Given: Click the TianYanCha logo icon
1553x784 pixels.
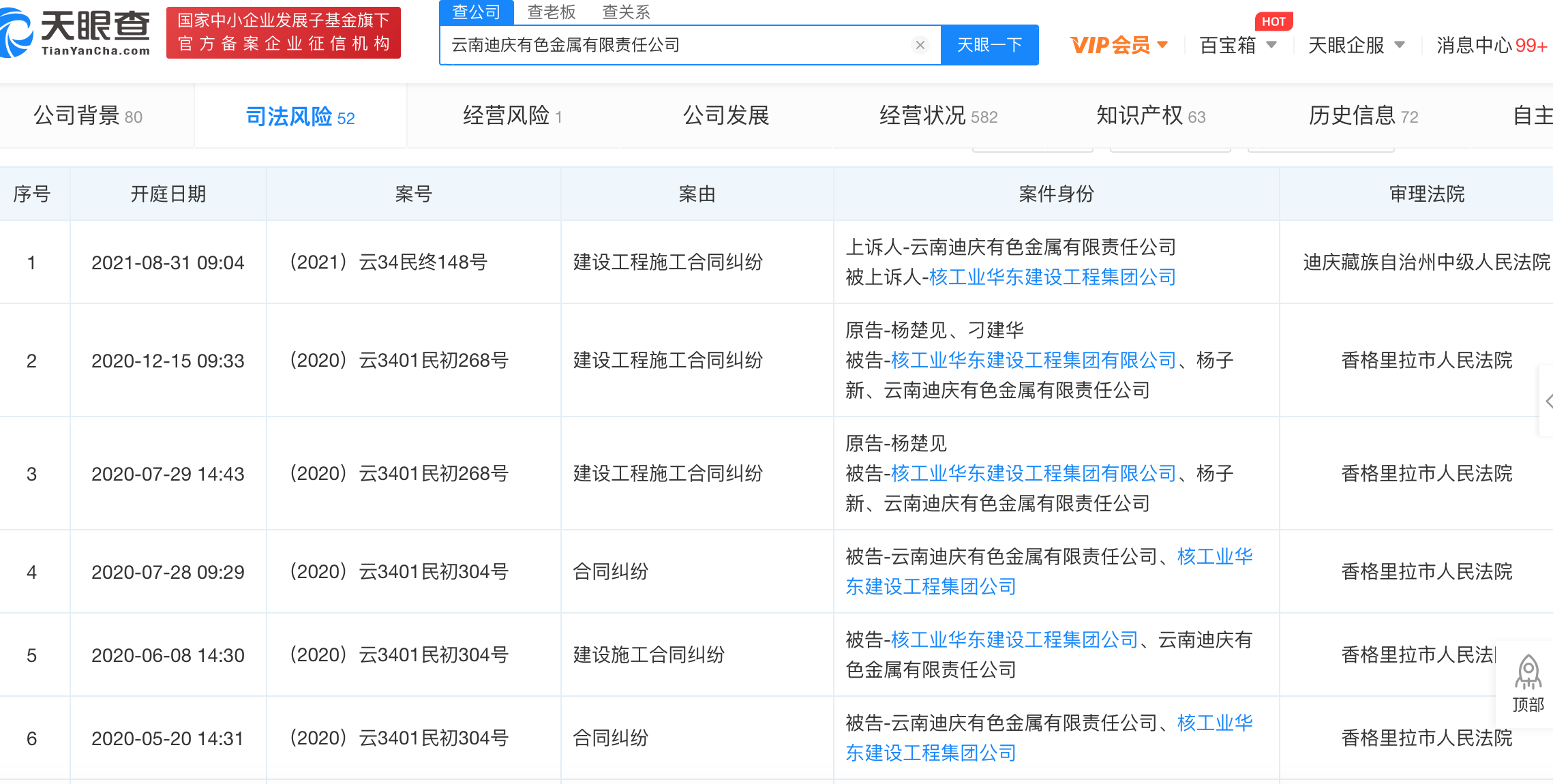Looking at the screenshot, I should (16, 33).
